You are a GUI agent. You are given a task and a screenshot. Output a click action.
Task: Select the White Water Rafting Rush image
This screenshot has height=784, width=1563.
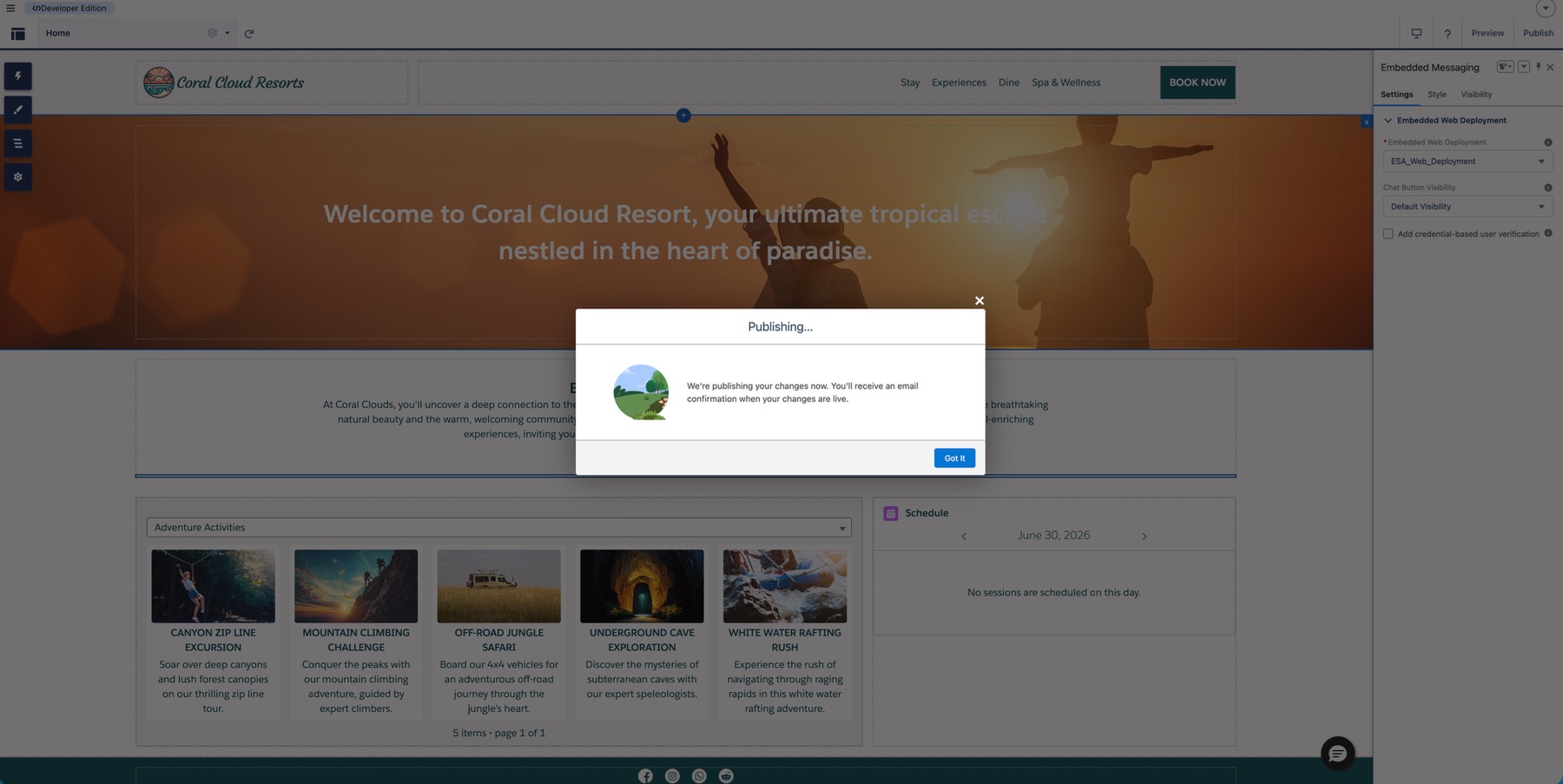[x=785, y=586]
